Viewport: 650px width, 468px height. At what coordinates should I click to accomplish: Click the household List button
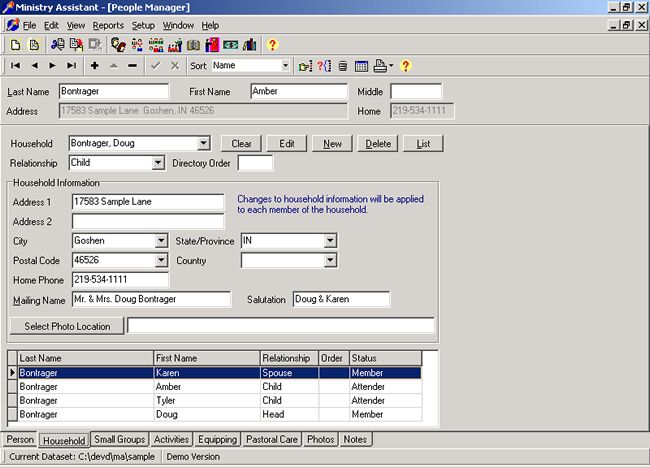[x=423, y=144]
